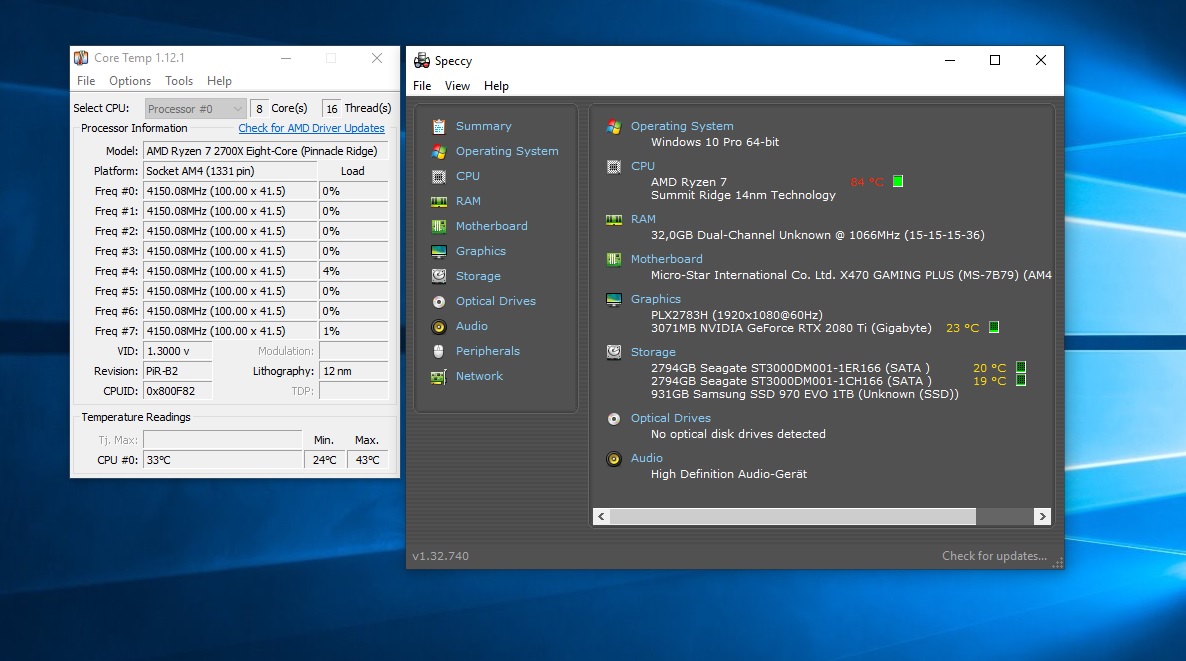Click the CPUID field 0x800F82
The image size is (1186, 661).
tap(178, 391)
